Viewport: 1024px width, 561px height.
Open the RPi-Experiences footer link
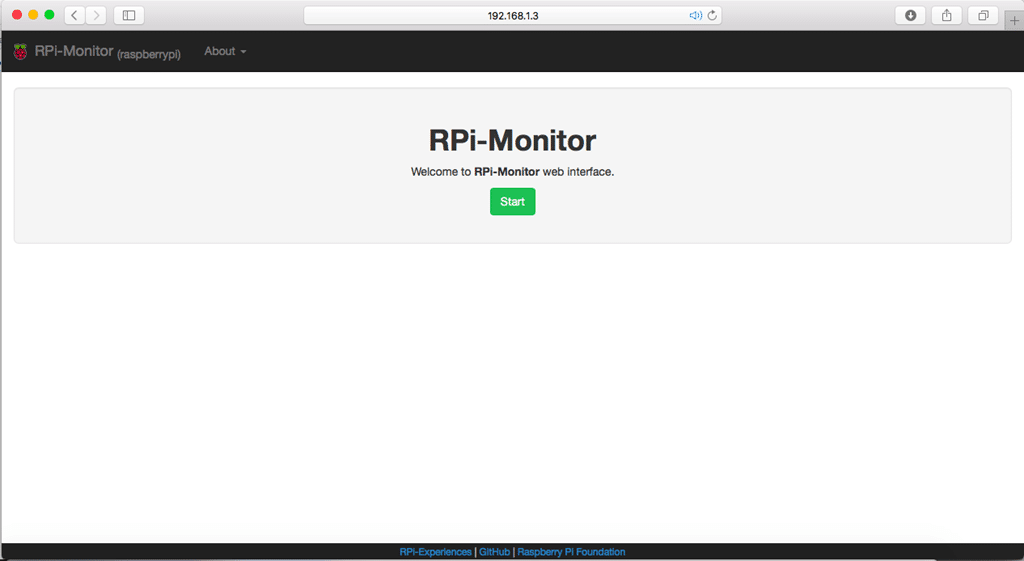(436, 552)
